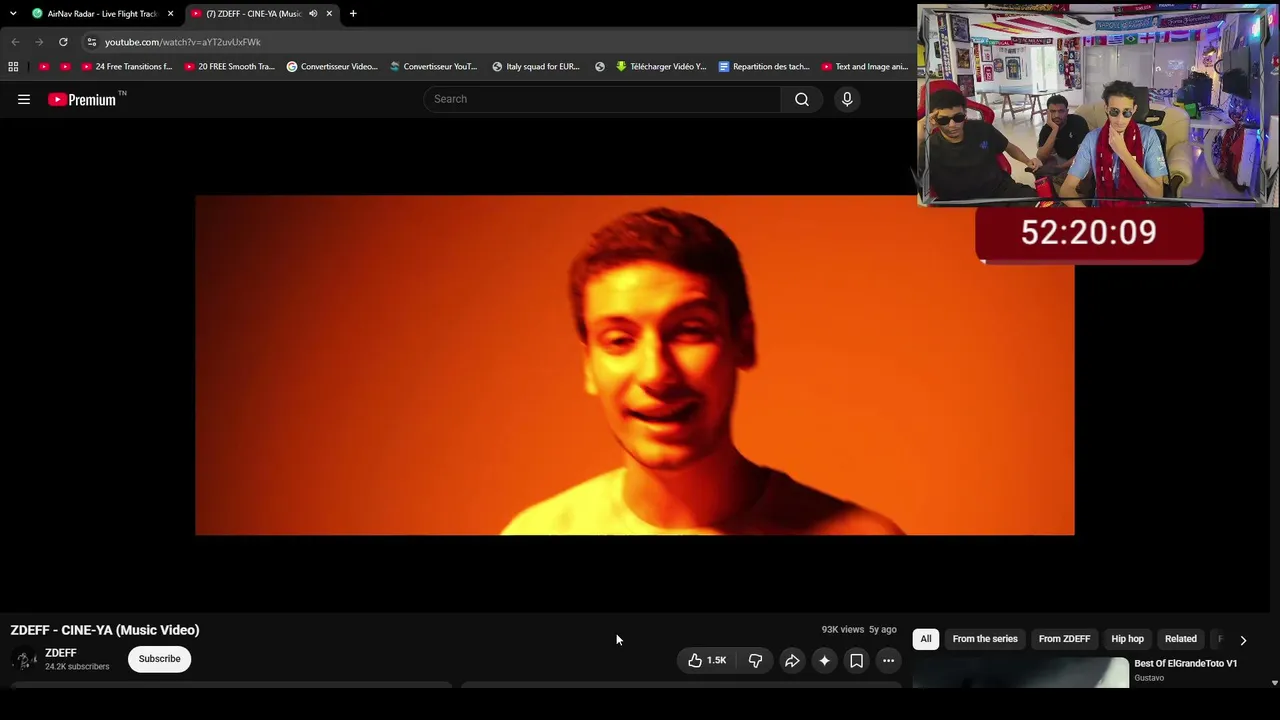Expand the tab search dropdown arrow

13,14
